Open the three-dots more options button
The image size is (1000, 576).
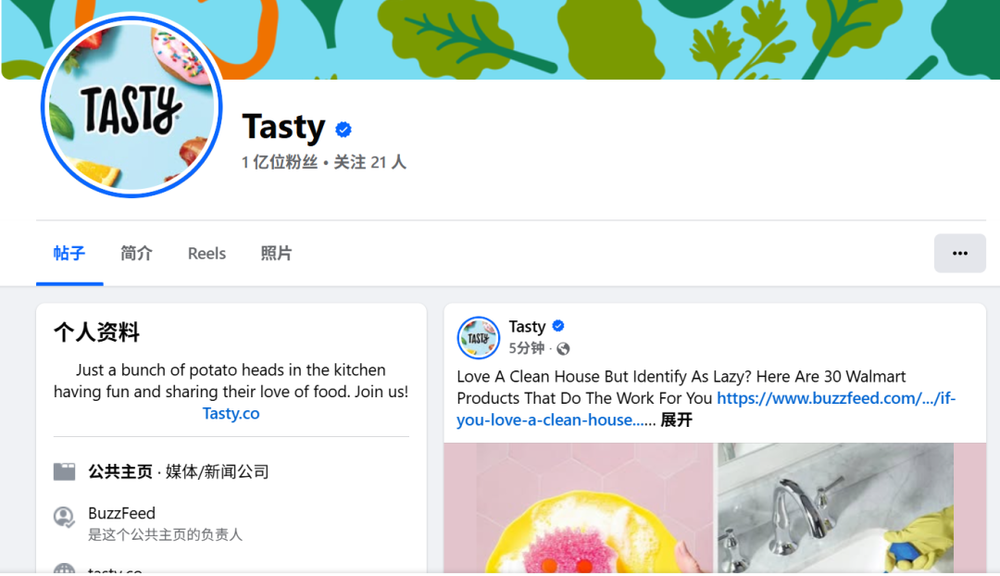click(960, 253)
